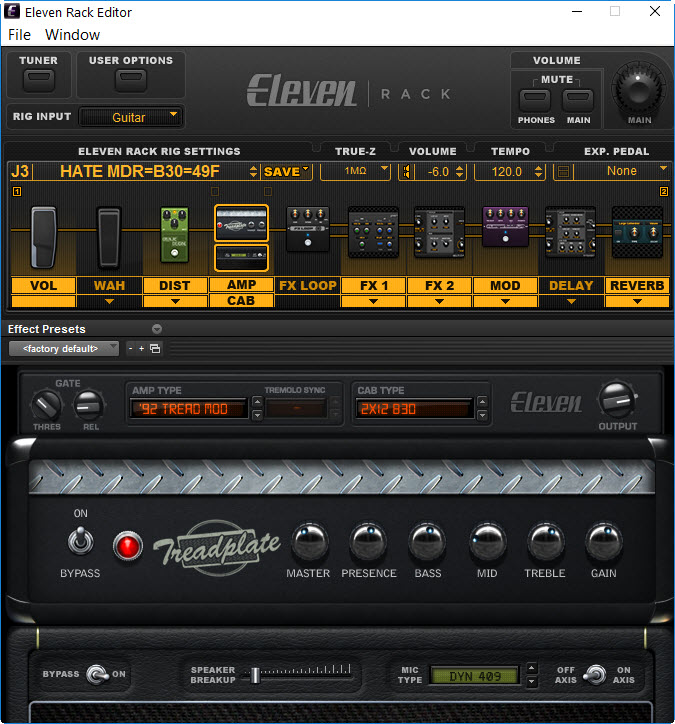Click the red power lamp on the amp
Image resolution: width=675 pixels, height=724 pixels.
(128, 546)
